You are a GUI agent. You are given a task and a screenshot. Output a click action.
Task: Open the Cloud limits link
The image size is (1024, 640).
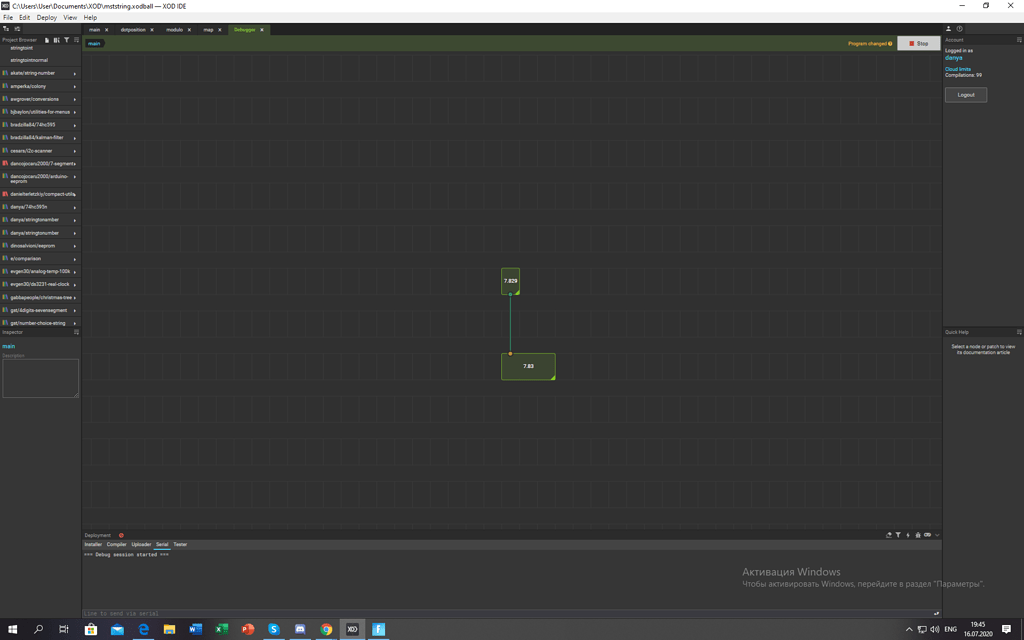point(957,69)
